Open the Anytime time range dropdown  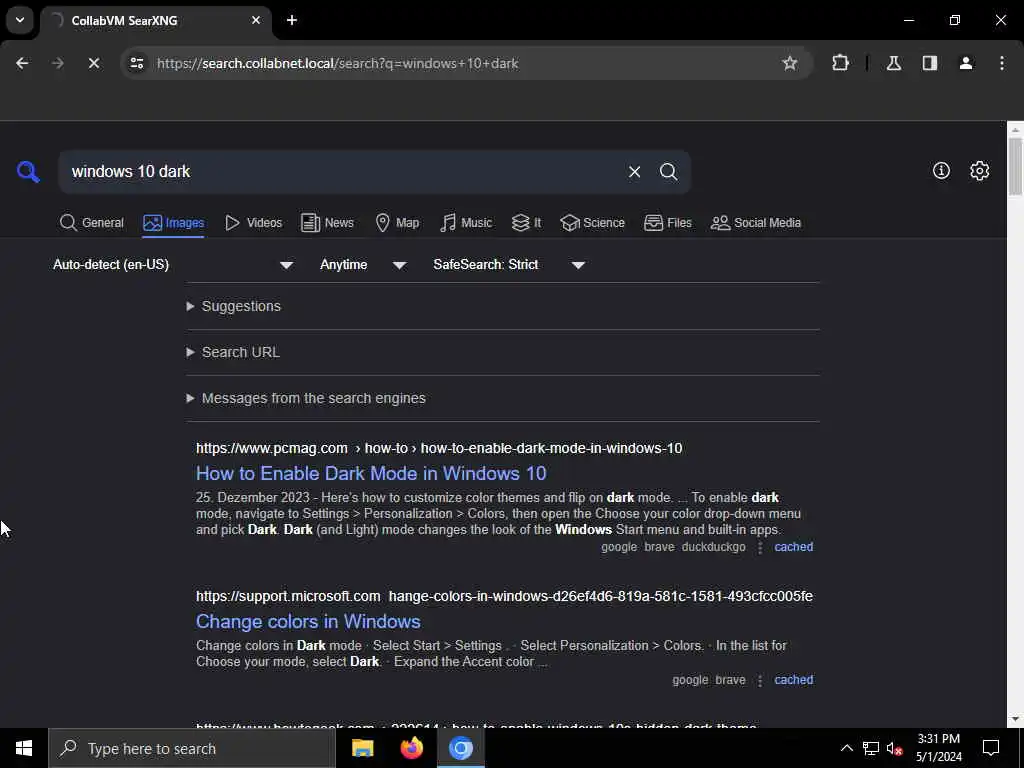pyautogui.click(x=363, y=264)
